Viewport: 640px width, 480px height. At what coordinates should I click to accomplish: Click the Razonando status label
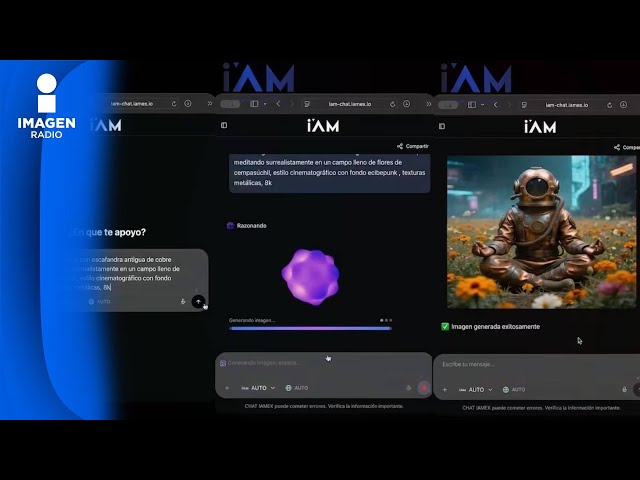click(x=251, y=226)
